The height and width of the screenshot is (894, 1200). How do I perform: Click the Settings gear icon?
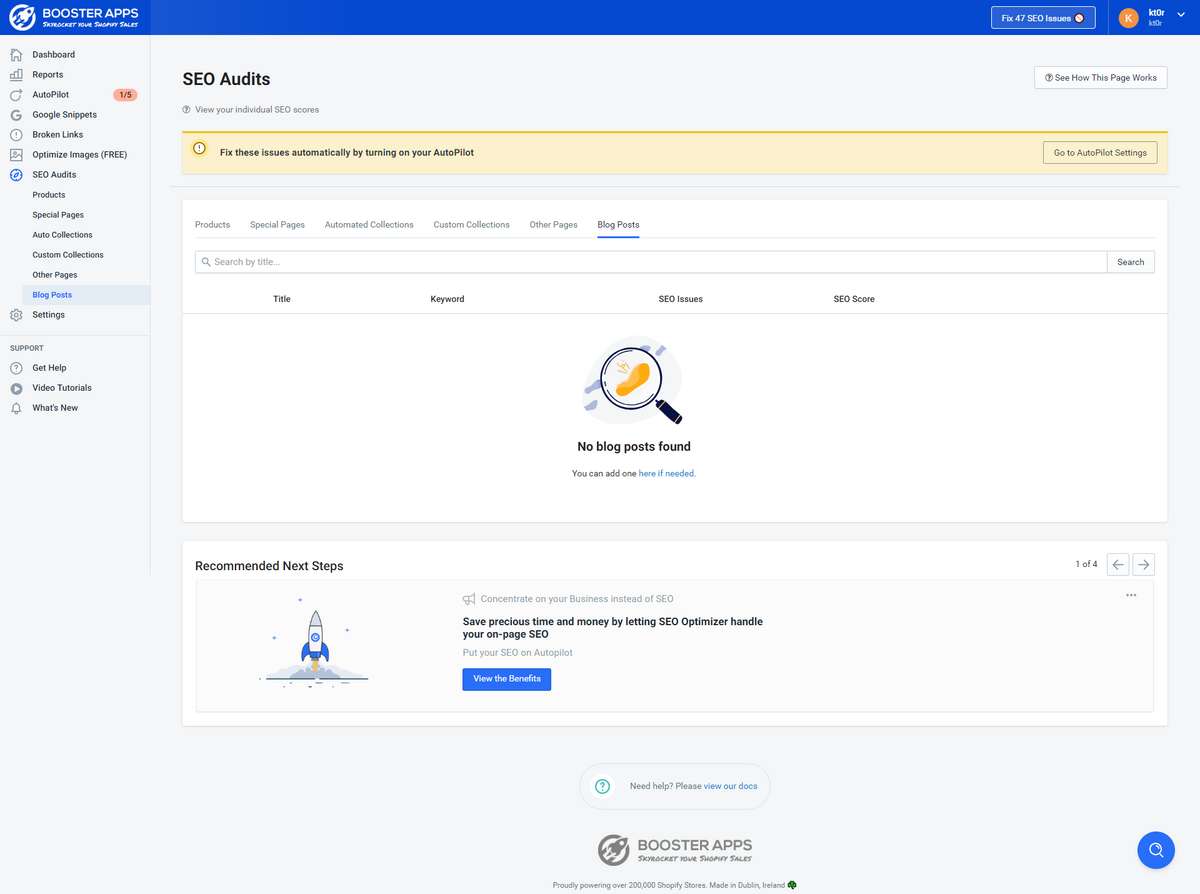16,315
